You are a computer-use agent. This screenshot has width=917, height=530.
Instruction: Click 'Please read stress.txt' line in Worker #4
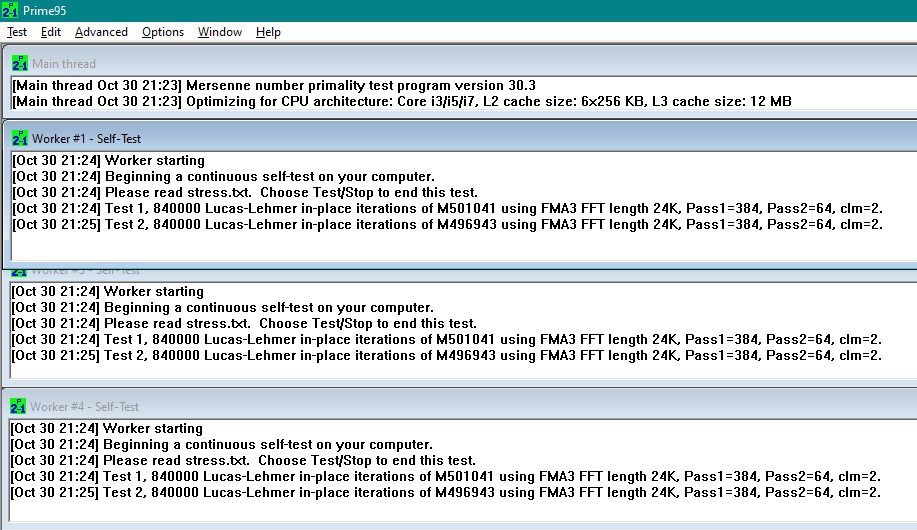coord(243,460)
